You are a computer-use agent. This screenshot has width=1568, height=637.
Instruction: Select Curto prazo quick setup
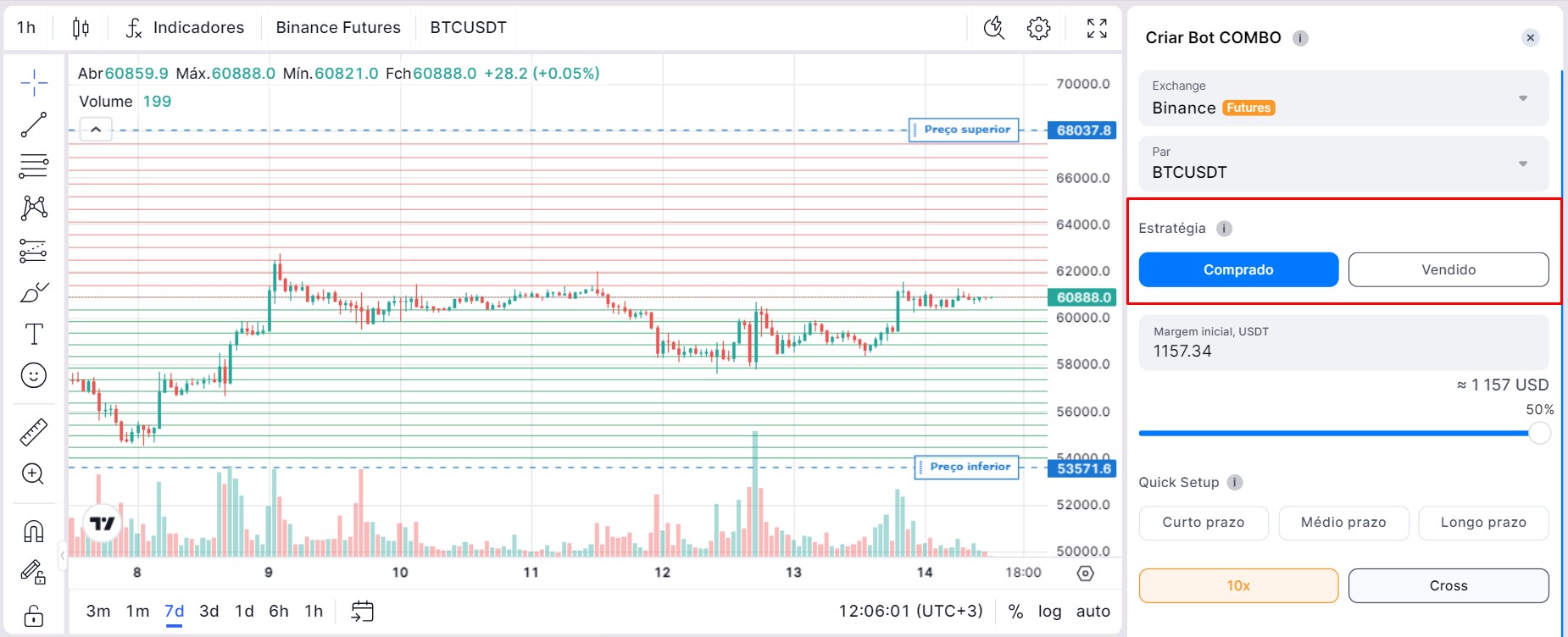point(1203,523)
